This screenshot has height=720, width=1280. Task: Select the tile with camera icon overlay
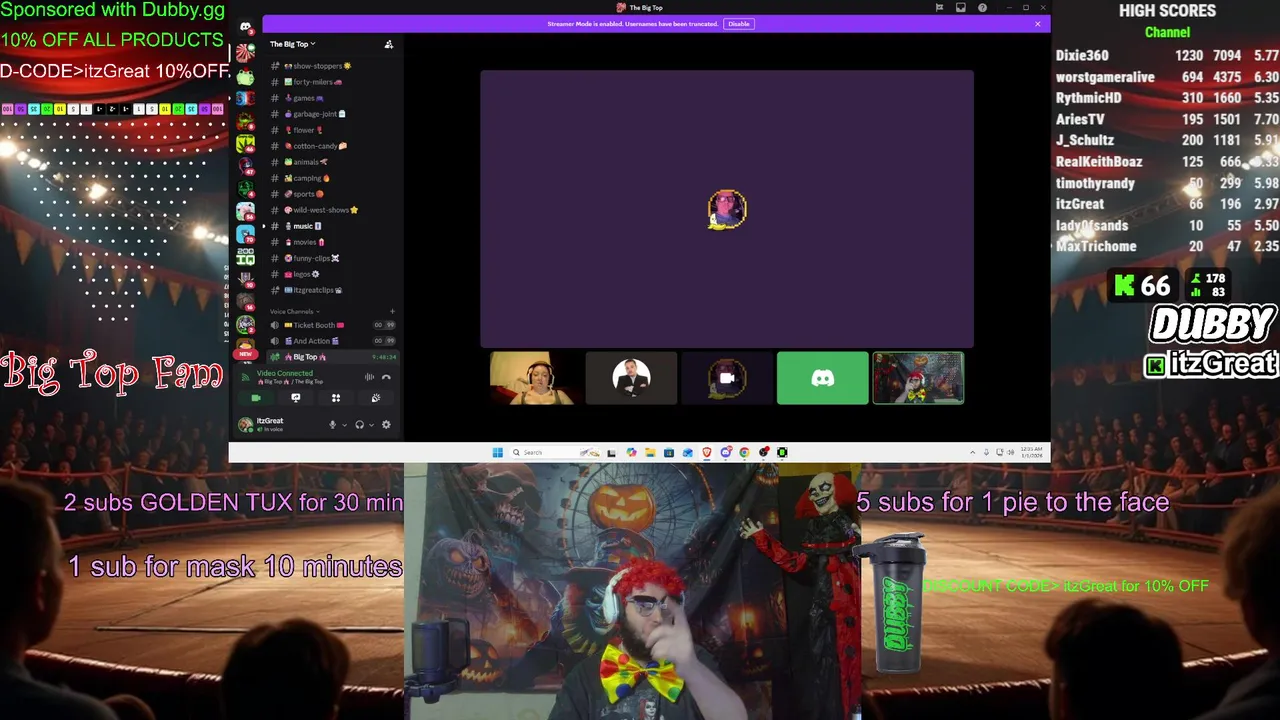tap(726, 378)
